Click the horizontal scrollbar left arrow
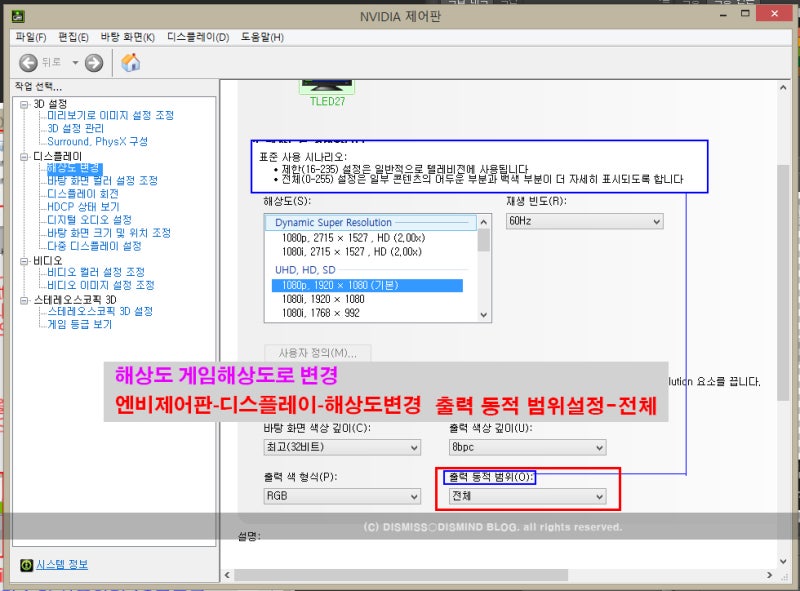 [x=227, y=575]
